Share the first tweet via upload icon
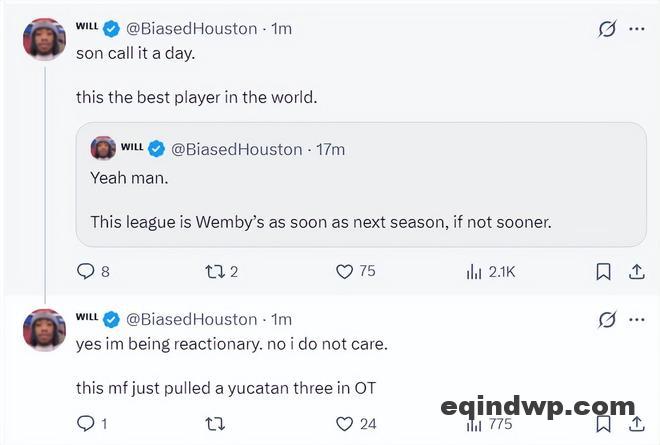The image size is (660, 445). pos(637,272)
